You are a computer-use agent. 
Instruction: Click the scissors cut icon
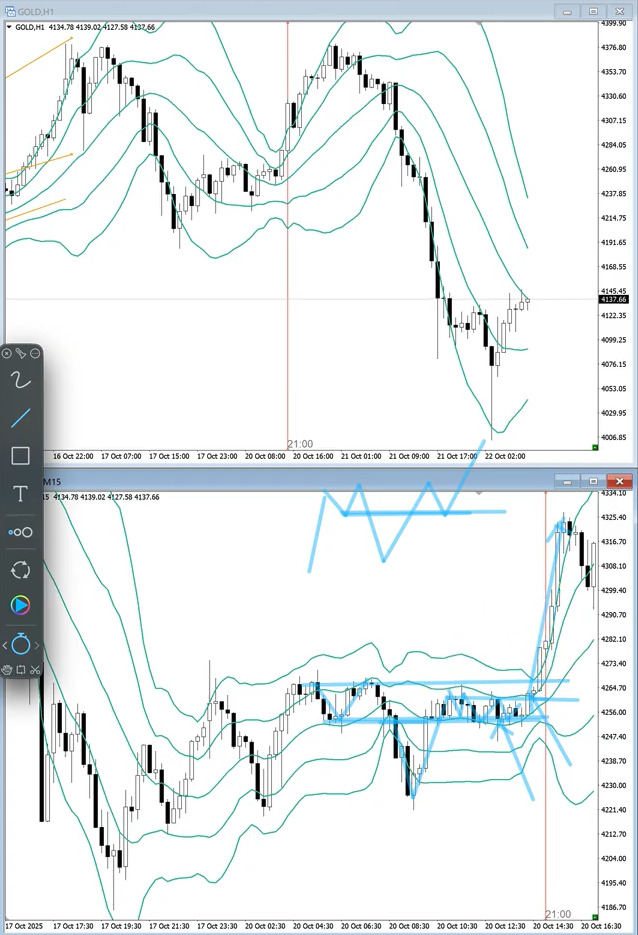34,669
